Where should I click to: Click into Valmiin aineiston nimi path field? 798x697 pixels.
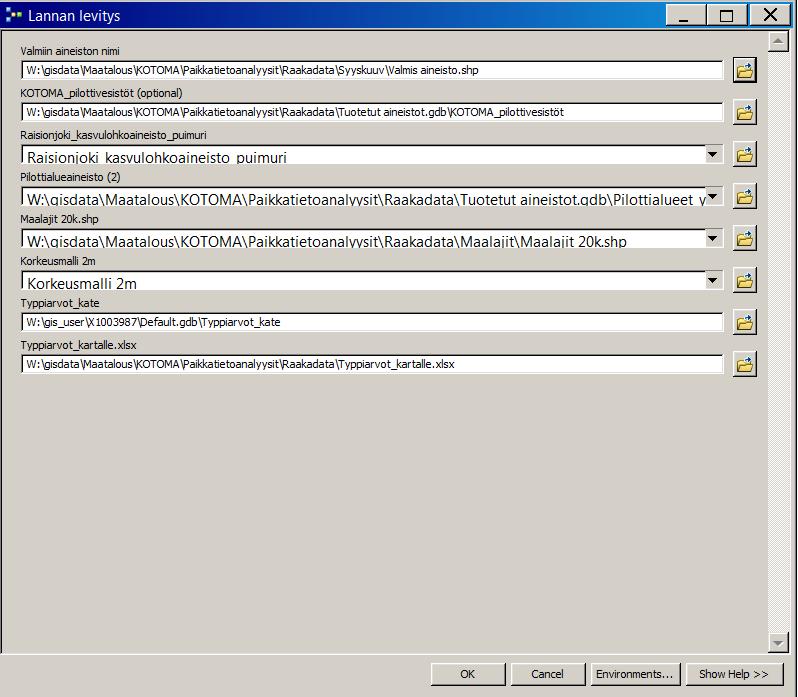[372, 70]
